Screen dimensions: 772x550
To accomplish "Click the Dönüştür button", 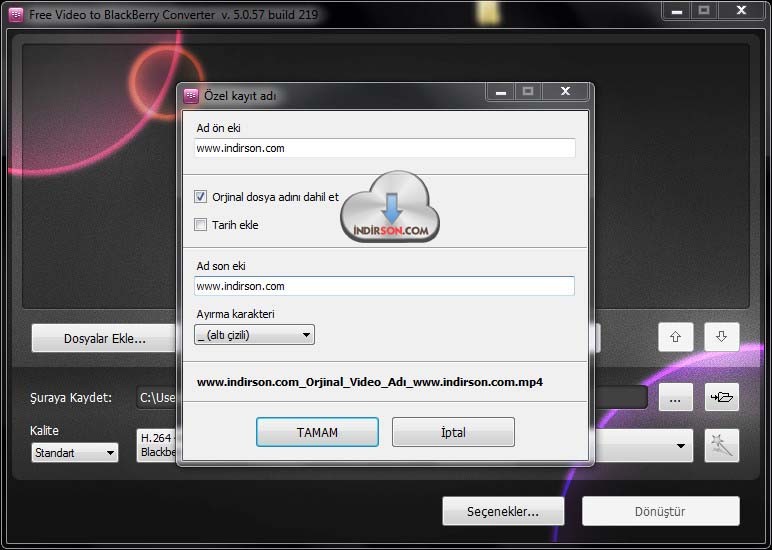I will (660, 511).
